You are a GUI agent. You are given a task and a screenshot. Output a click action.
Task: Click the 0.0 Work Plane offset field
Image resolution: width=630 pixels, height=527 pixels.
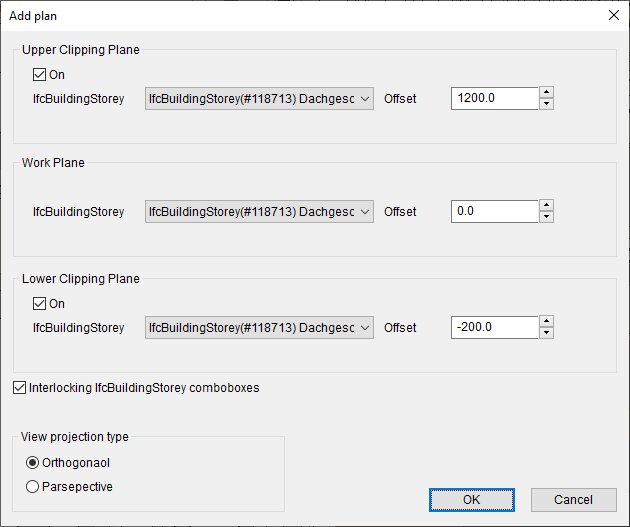pyautogui.click(x=495, y=211)
